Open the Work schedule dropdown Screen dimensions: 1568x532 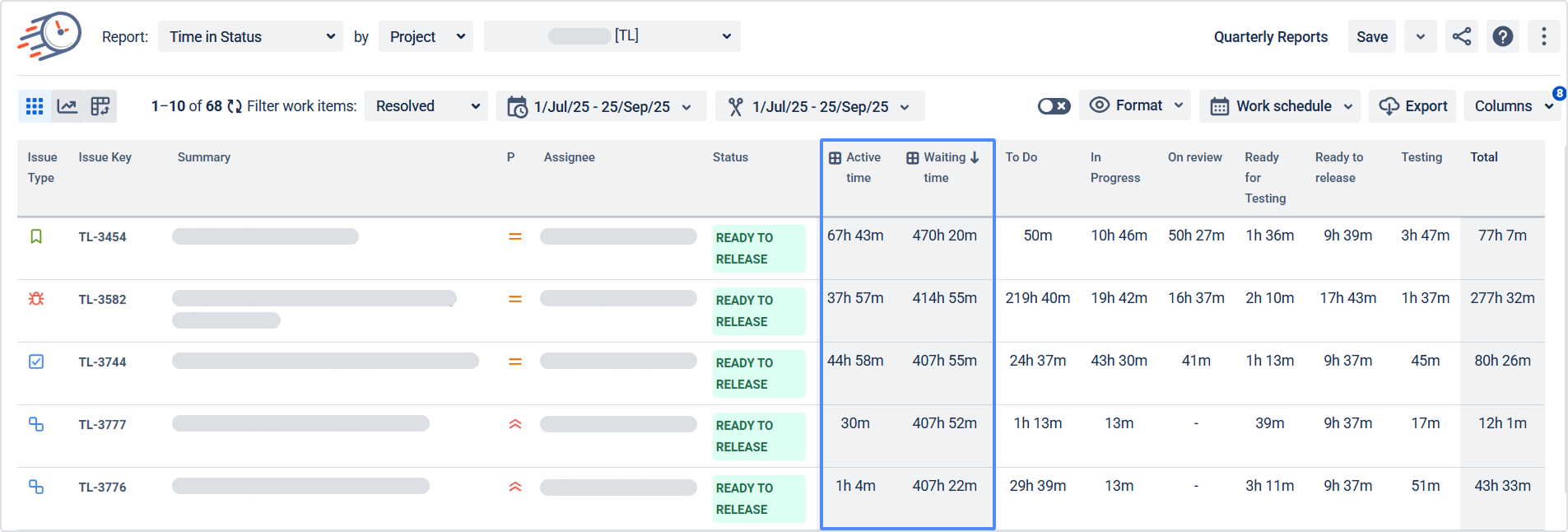click(1280, 106)
